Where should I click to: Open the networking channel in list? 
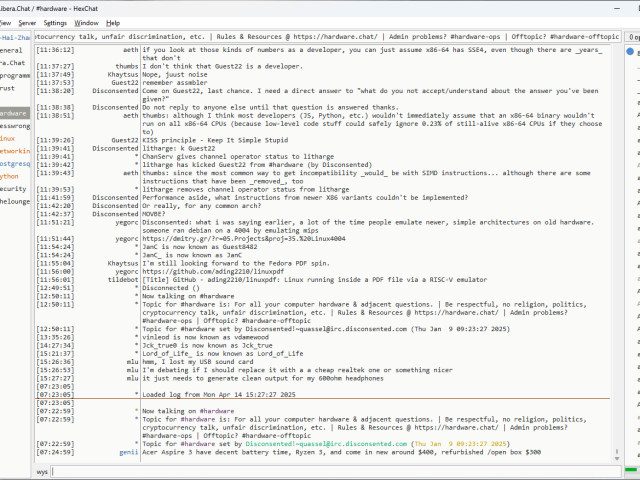tap(14, 150)
